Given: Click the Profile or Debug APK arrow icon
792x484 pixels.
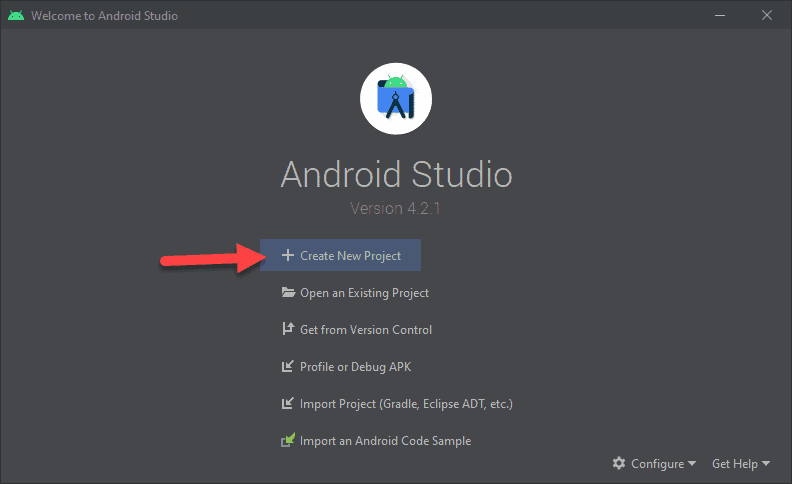Looking at the screenshot, I should click(288, 367).
